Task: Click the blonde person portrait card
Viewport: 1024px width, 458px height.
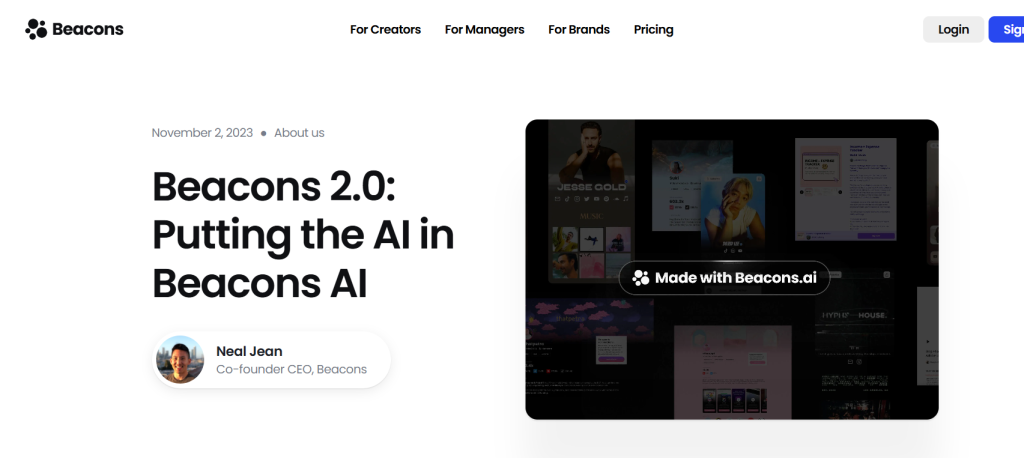Action: point(733,214)
